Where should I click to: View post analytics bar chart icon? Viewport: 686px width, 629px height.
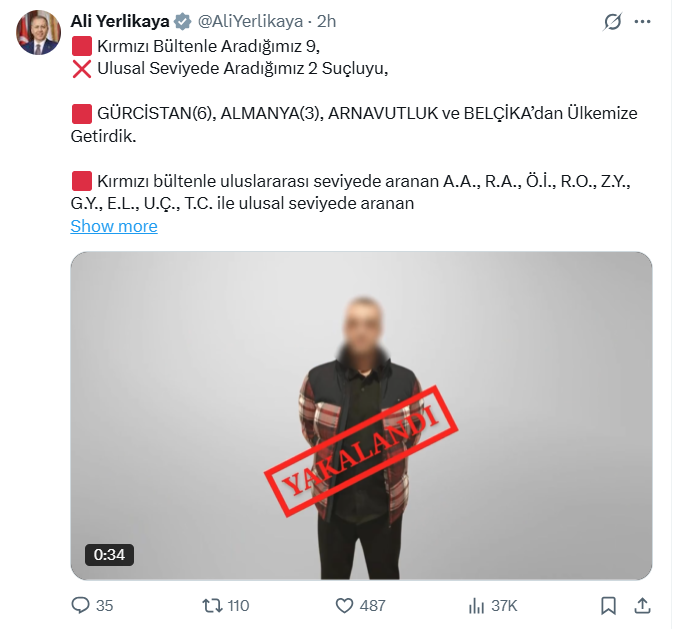coord(476,606)
